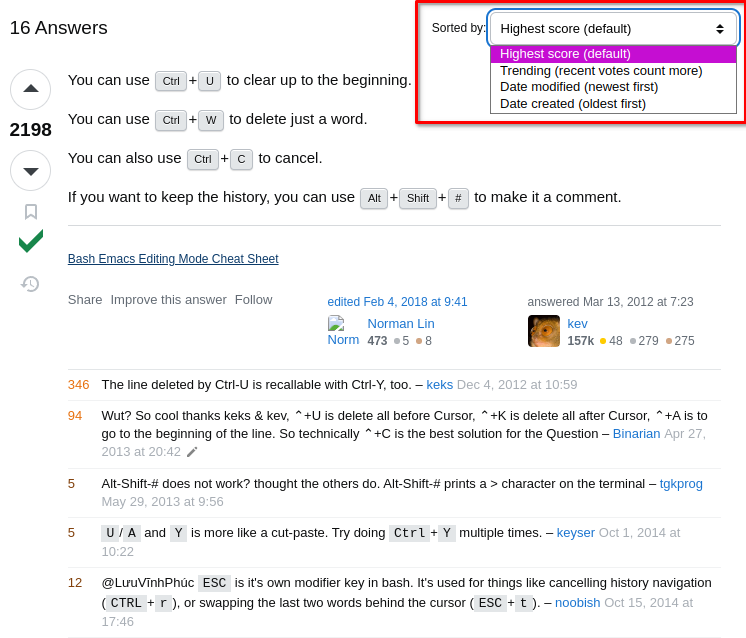
Task: Click Share under the answer
Action: [85, 300]
